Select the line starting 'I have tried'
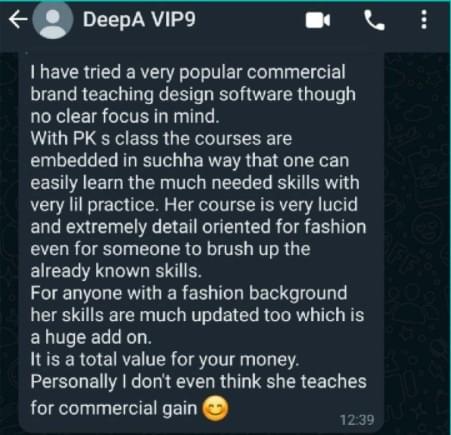The width and height of the screenshot is (451, 435). click(x=188, y=73)
